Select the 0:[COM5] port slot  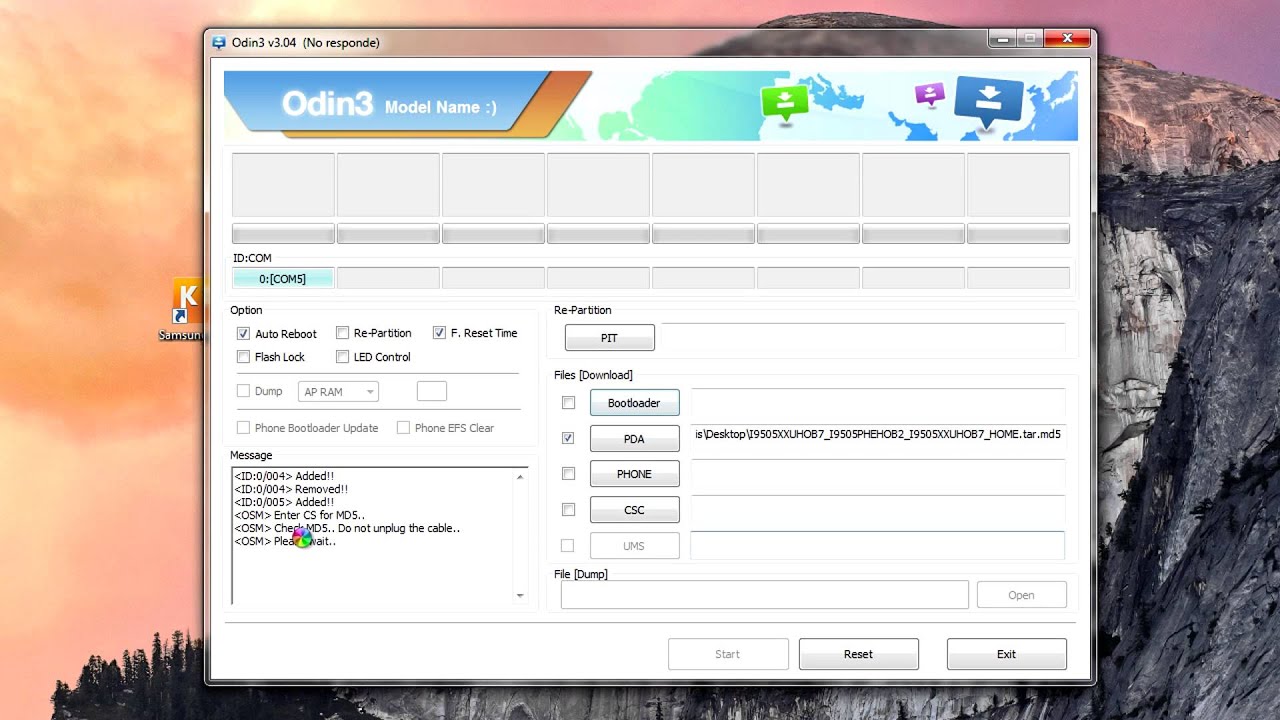click(283, 279)
